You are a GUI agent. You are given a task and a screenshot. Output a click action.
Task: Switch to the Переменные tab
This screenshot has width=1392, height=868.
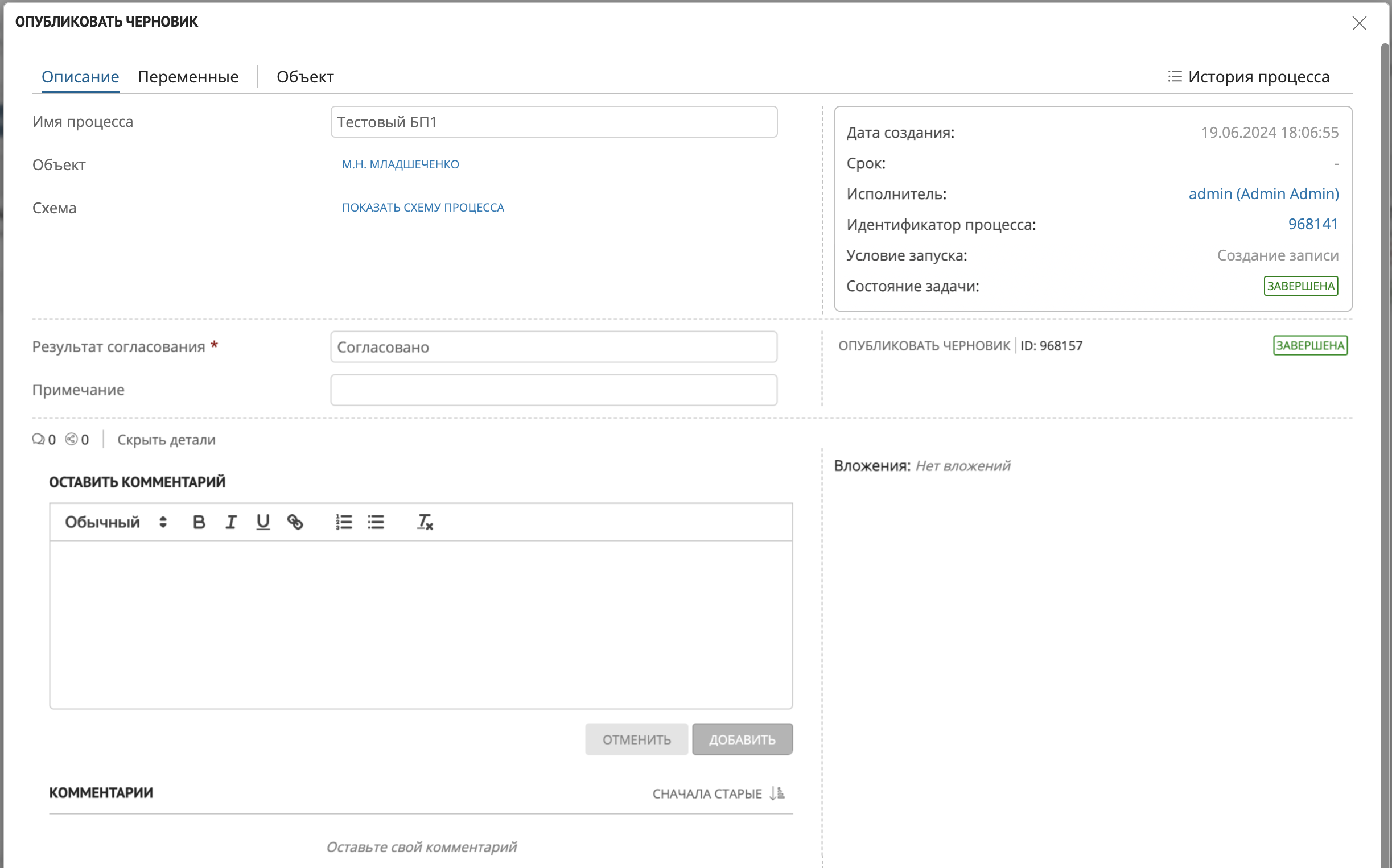pyautogui.click(x=188, y=77)
